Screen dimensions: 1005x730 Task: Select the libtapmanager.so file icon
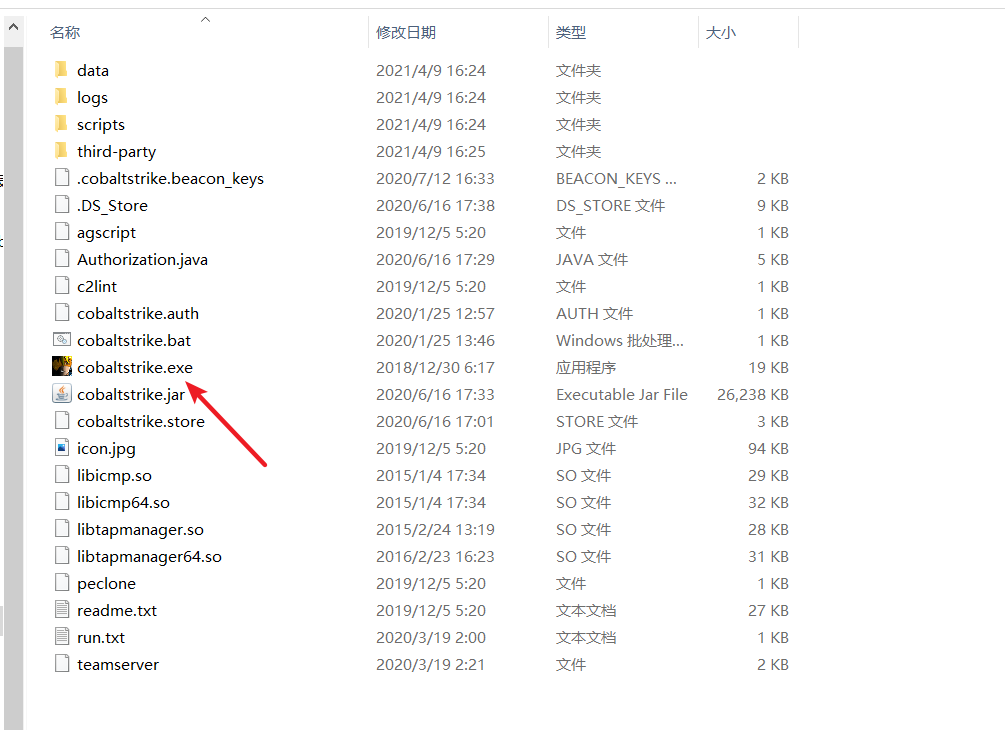pyautogui.click(x=62, y=528)
